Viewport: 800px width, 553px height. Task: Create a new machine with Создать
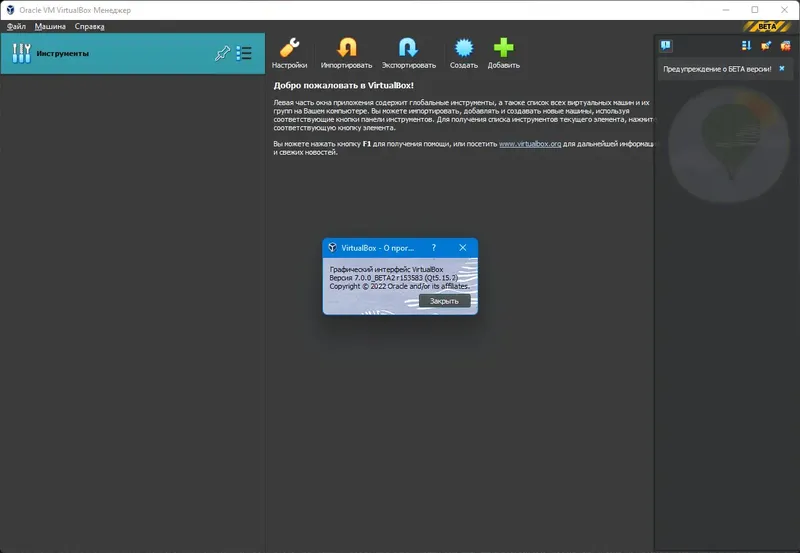click(x=464, y=53)
